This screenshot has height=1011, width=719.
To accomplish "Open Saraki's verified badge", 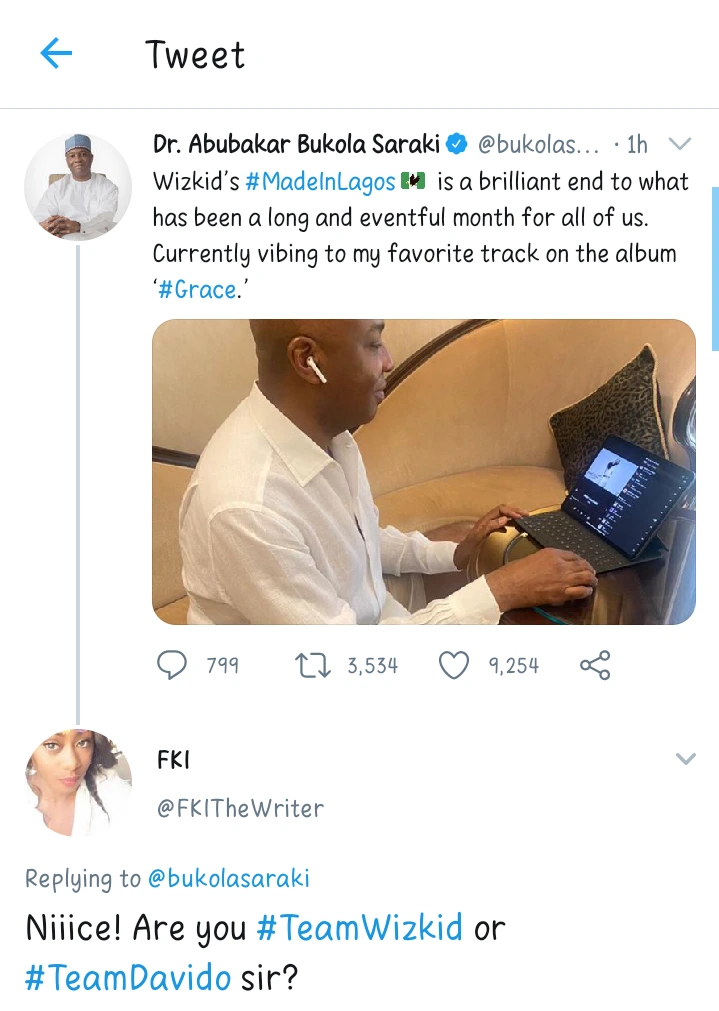I will tap(457, 145).
